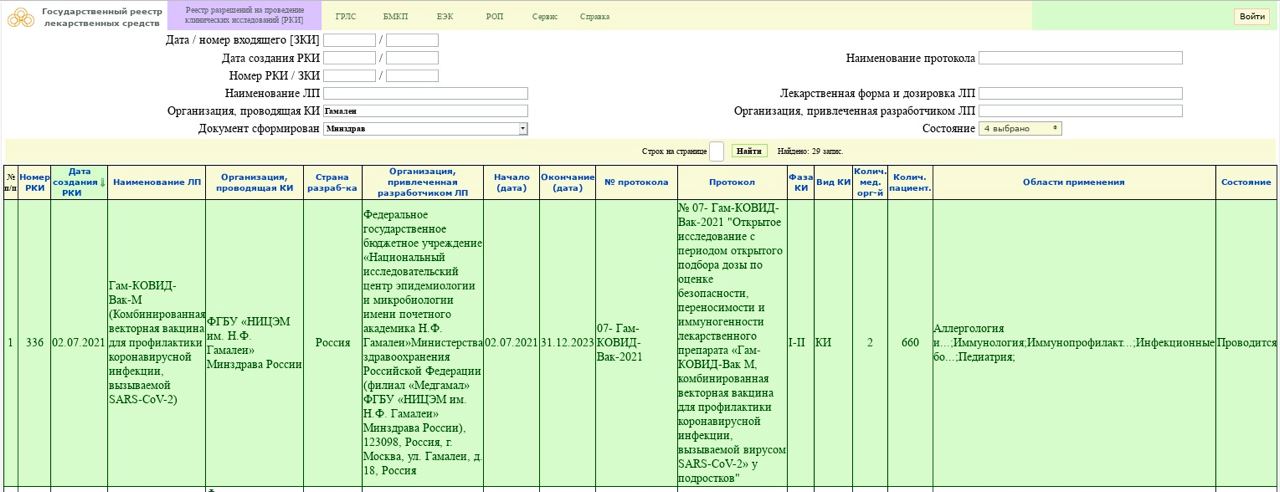Click the Аллергология и Иммунология application areas cell
This screenshot has width=1280, height=492.
tap(1074, 343)
